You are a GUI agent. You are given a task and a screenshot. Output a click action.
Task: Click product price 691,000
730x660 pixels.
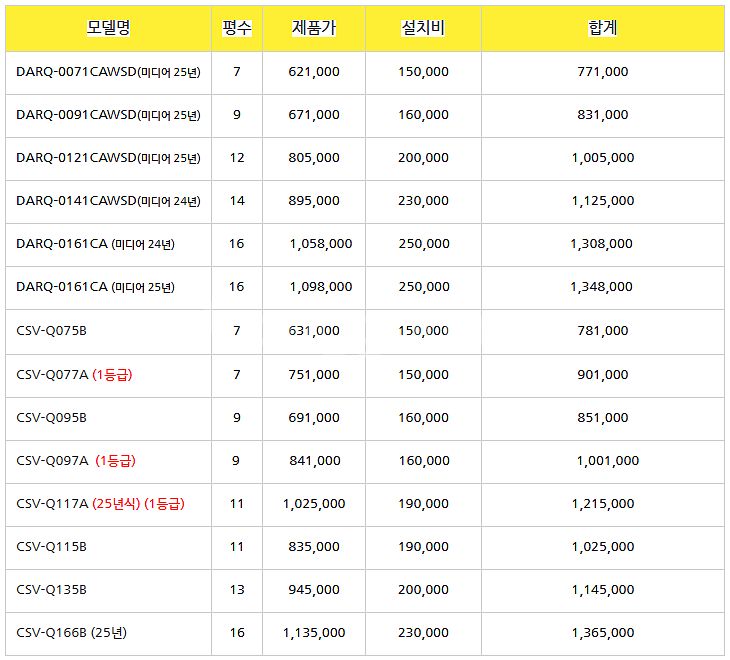pos(314,418)
